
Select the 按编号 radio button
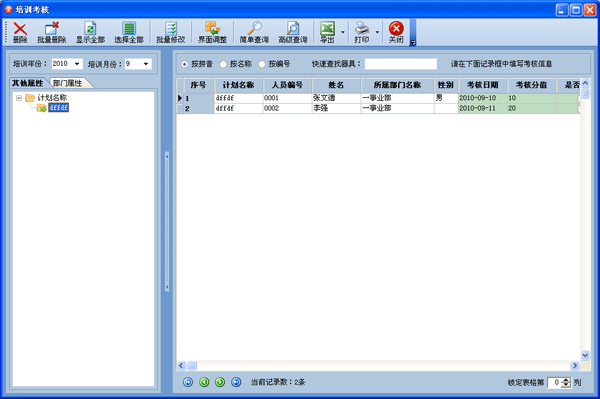(262, 64)
